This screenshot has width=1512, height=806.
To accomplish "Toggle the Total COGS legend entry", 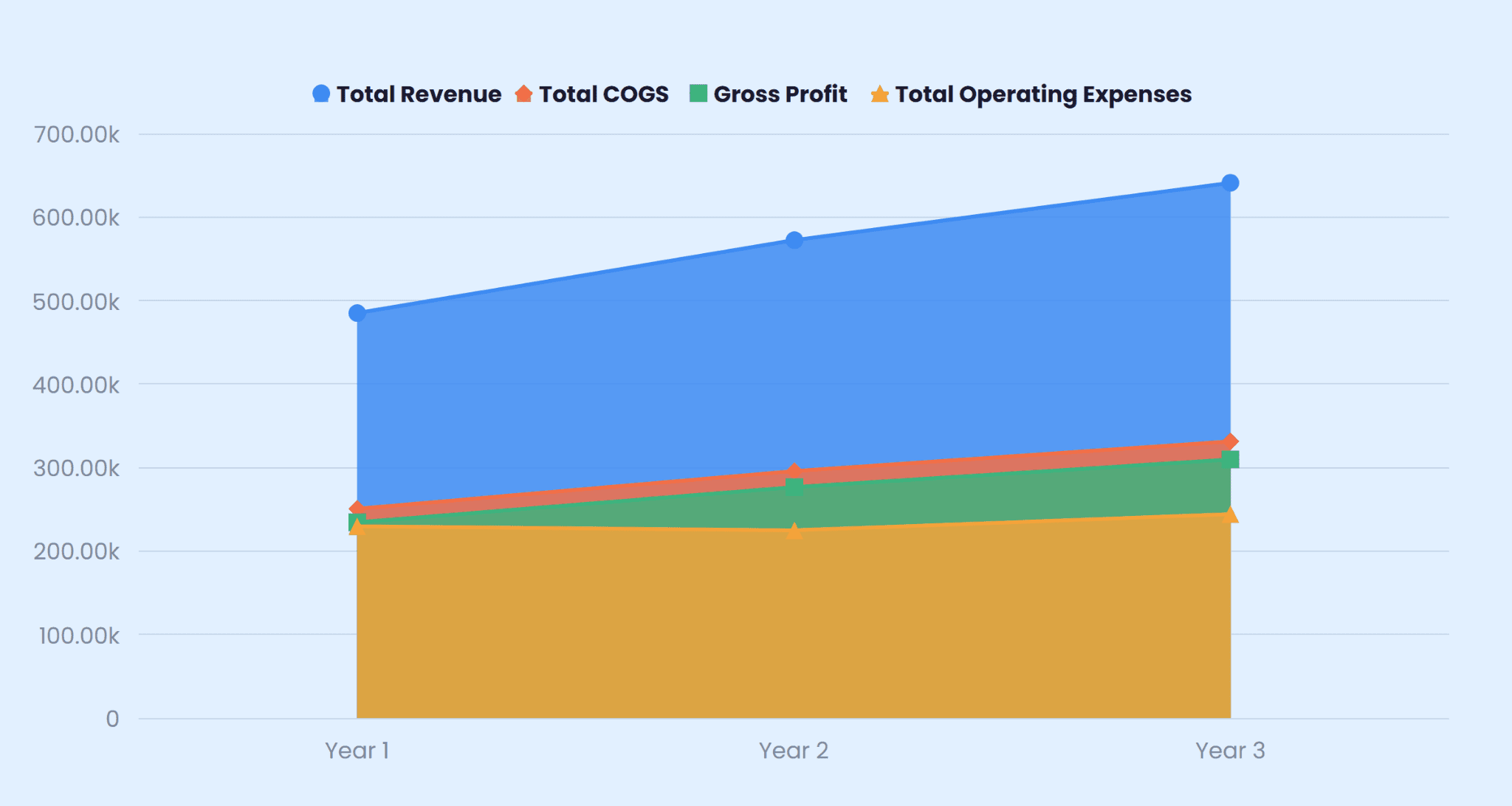I will (x=592, y=94).
